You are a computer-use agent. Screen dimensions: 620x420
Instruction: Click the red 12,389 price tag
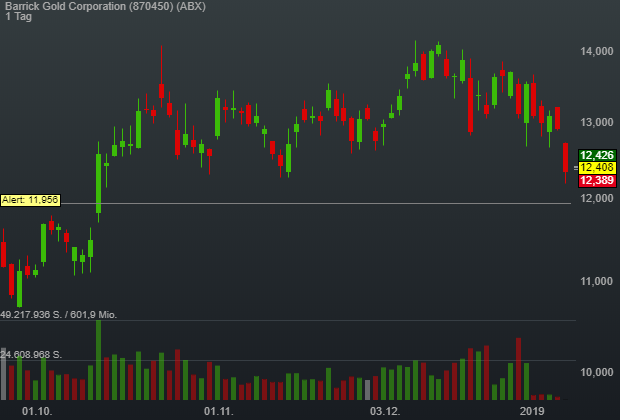pyautogui.click(x=597, y=181)
